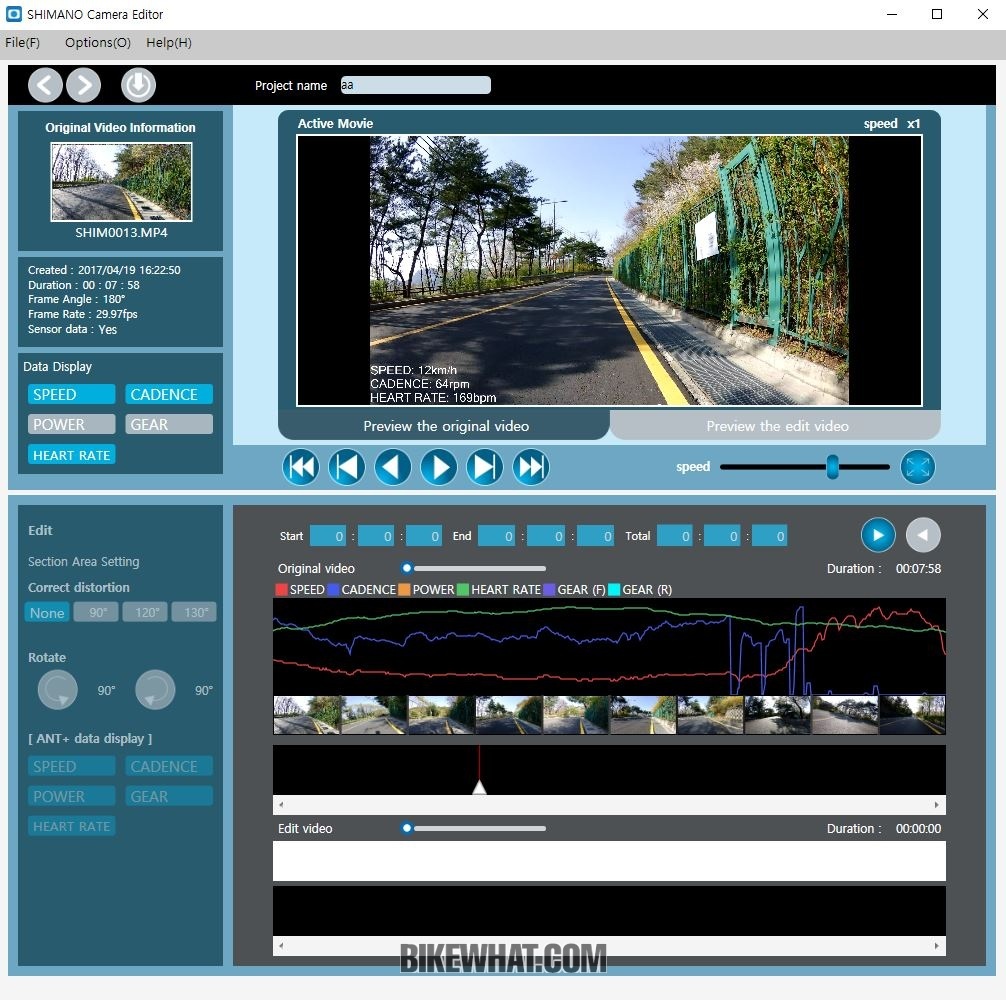The height and width of the screenshot is (1000, 1006).
Task: Click the gray reverse button beside Total
Action: (923, 535)
